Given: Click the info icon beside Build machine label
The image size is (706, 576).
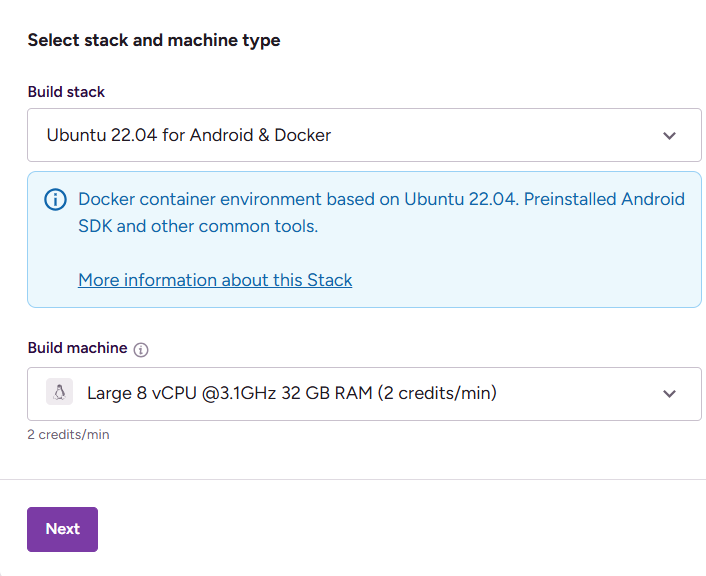Looking at the screenshot, I should point(141,350).
